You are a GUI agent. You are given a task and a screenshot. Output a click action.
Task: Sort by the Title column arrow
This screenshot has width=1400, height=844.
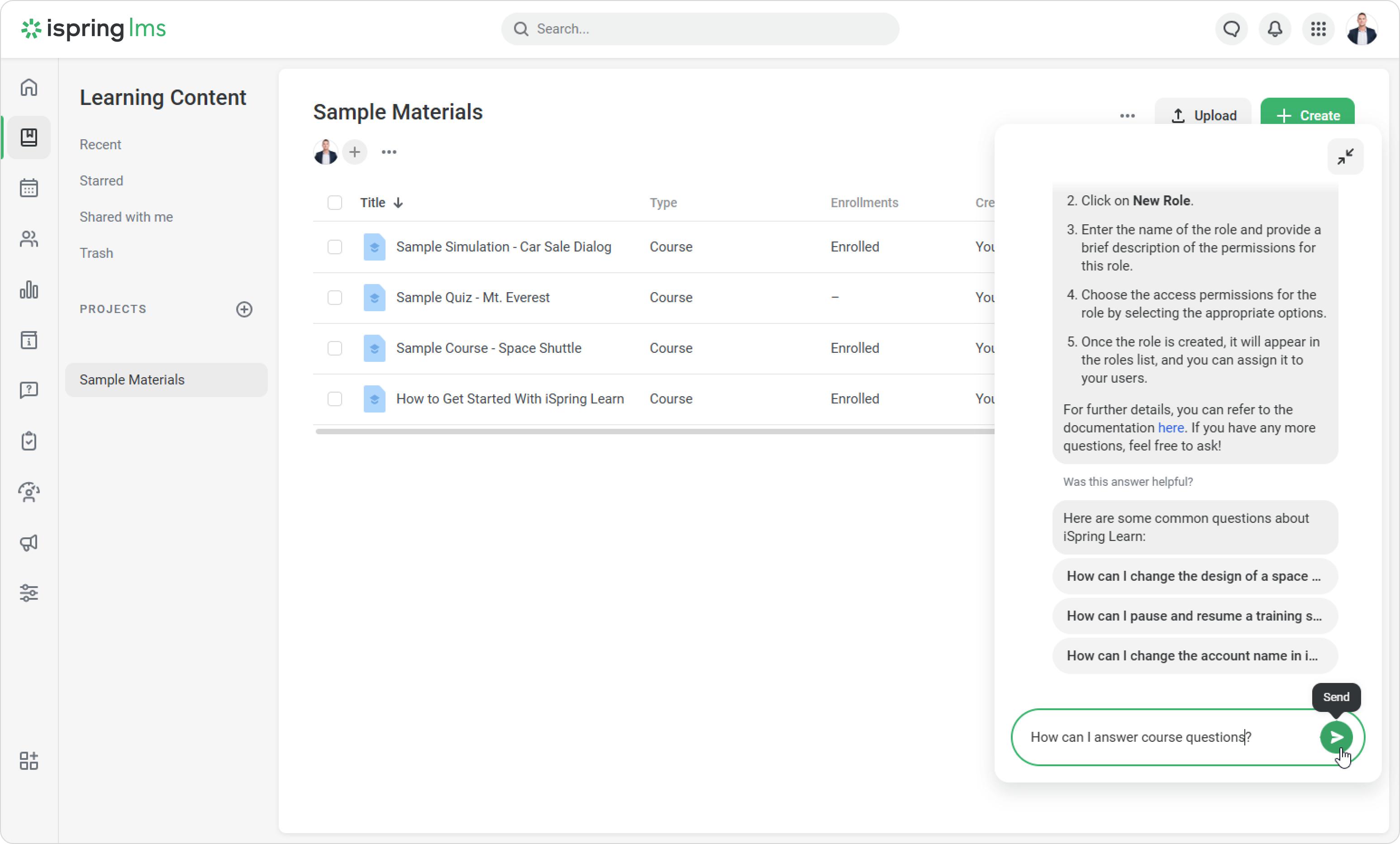398,203
